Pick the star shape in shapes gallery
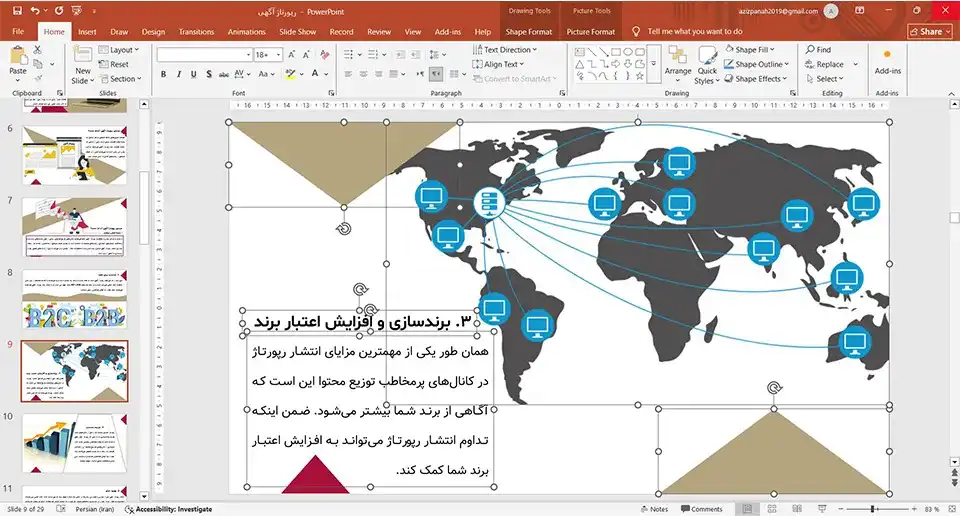The width and height of the screenshot is (960, 516). pyautogui.click(x=640, y=76)
